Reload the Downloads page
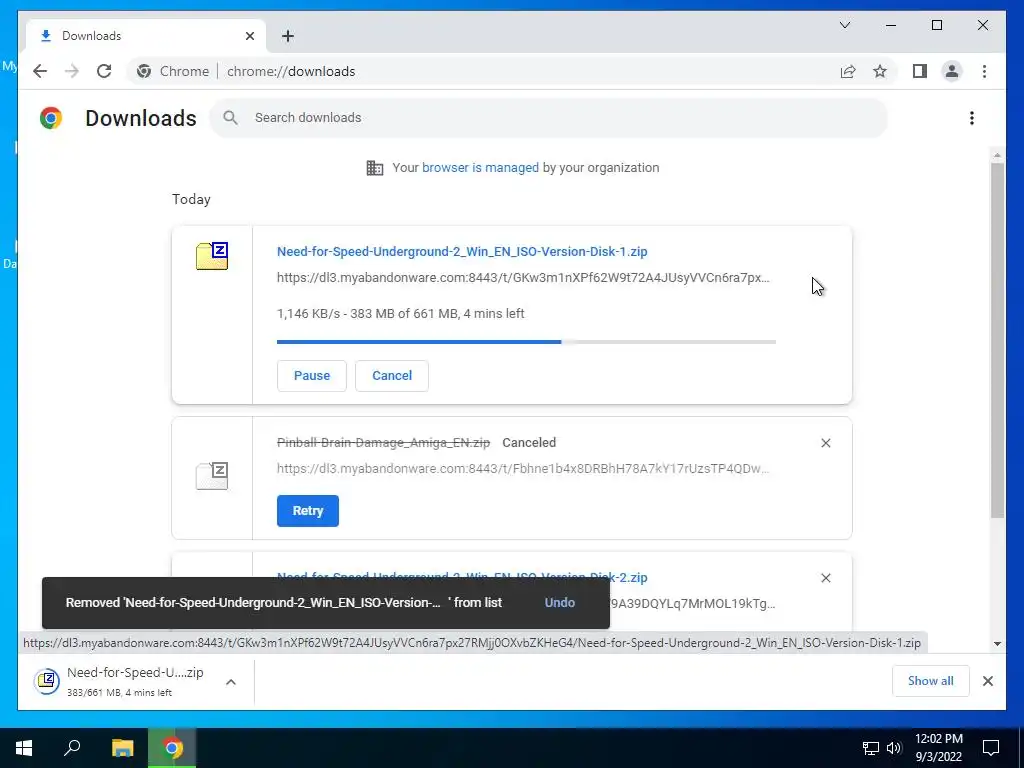Viewport: 1024px width, 768px height. pos(104,71)
